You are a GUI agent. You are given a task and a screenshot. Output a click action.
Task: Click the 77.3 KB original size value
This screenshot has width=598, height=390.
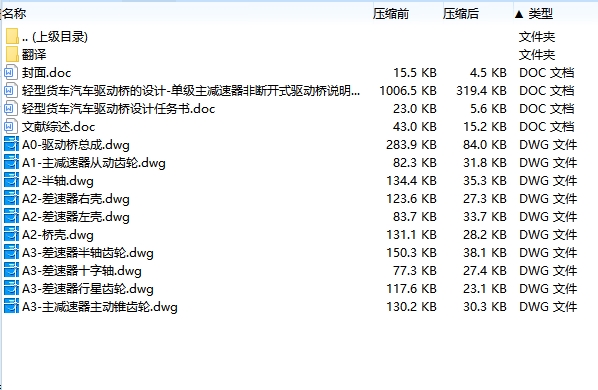coord(415,271)
